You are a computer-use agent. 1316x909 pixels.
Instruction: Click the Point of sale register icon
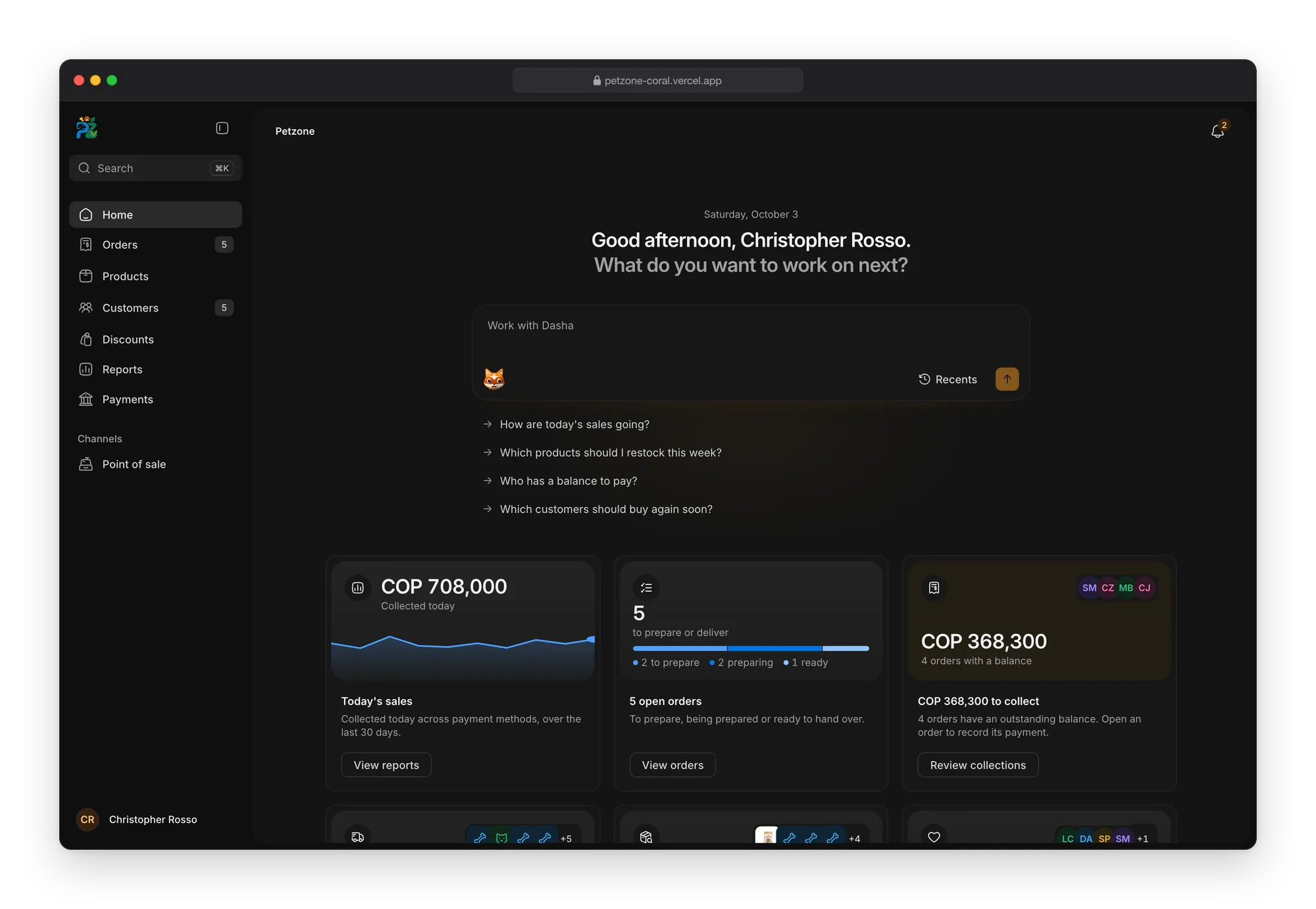click(86, 464)
